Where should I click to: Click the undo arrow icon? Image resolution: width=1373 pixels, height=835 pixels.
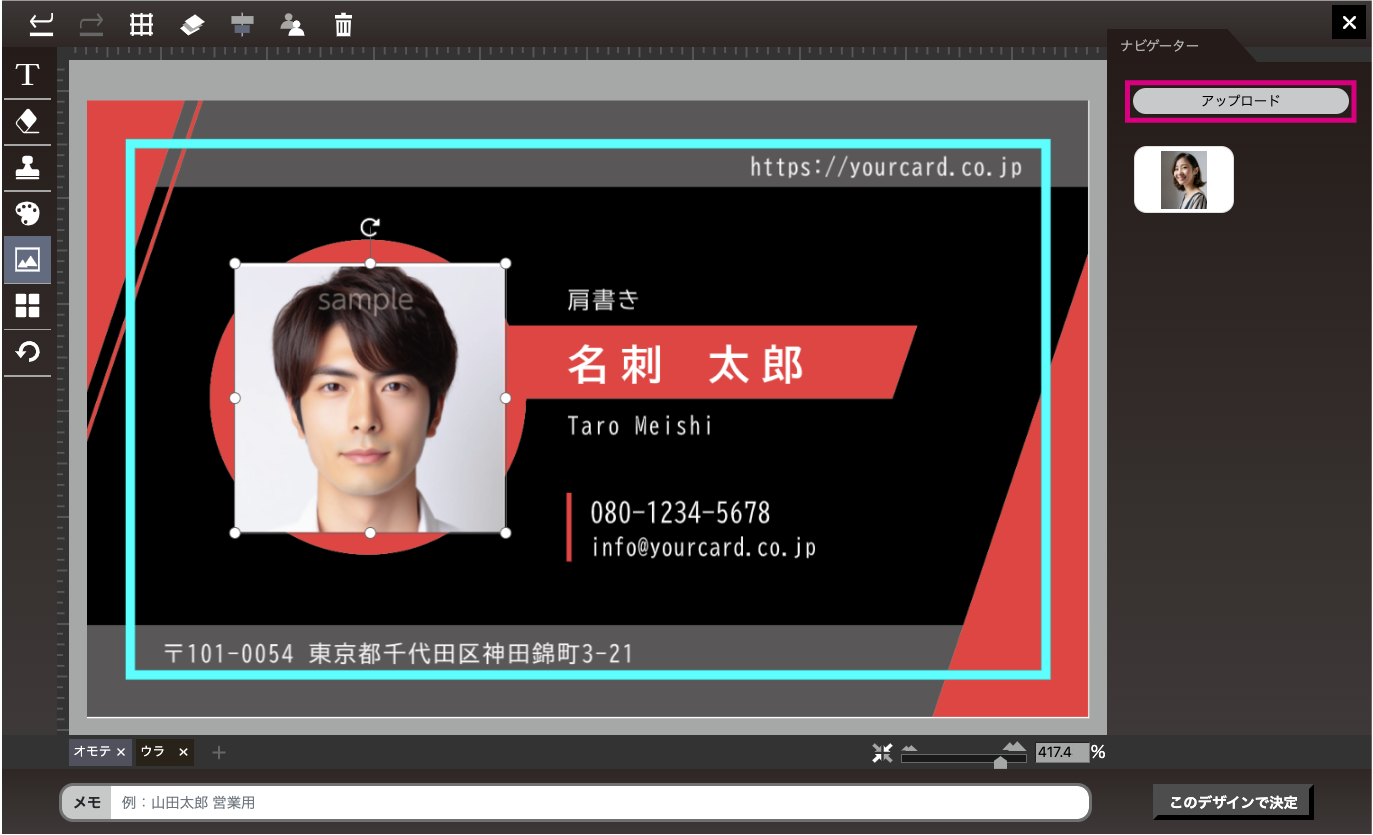pyautogui.click(x=41, y=24)
